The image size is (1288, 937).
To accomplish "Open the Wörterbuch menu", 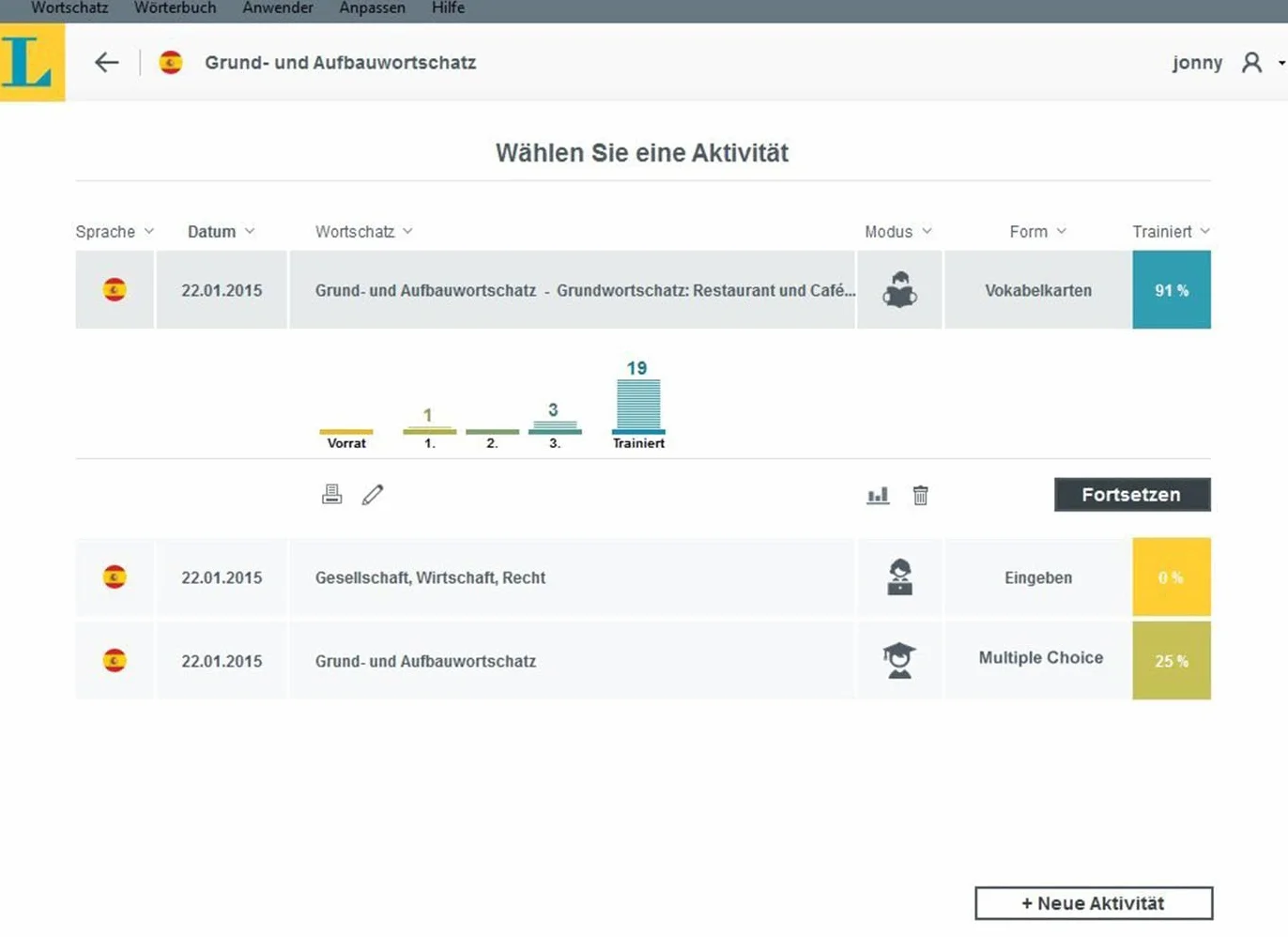I will pos(176,8).
